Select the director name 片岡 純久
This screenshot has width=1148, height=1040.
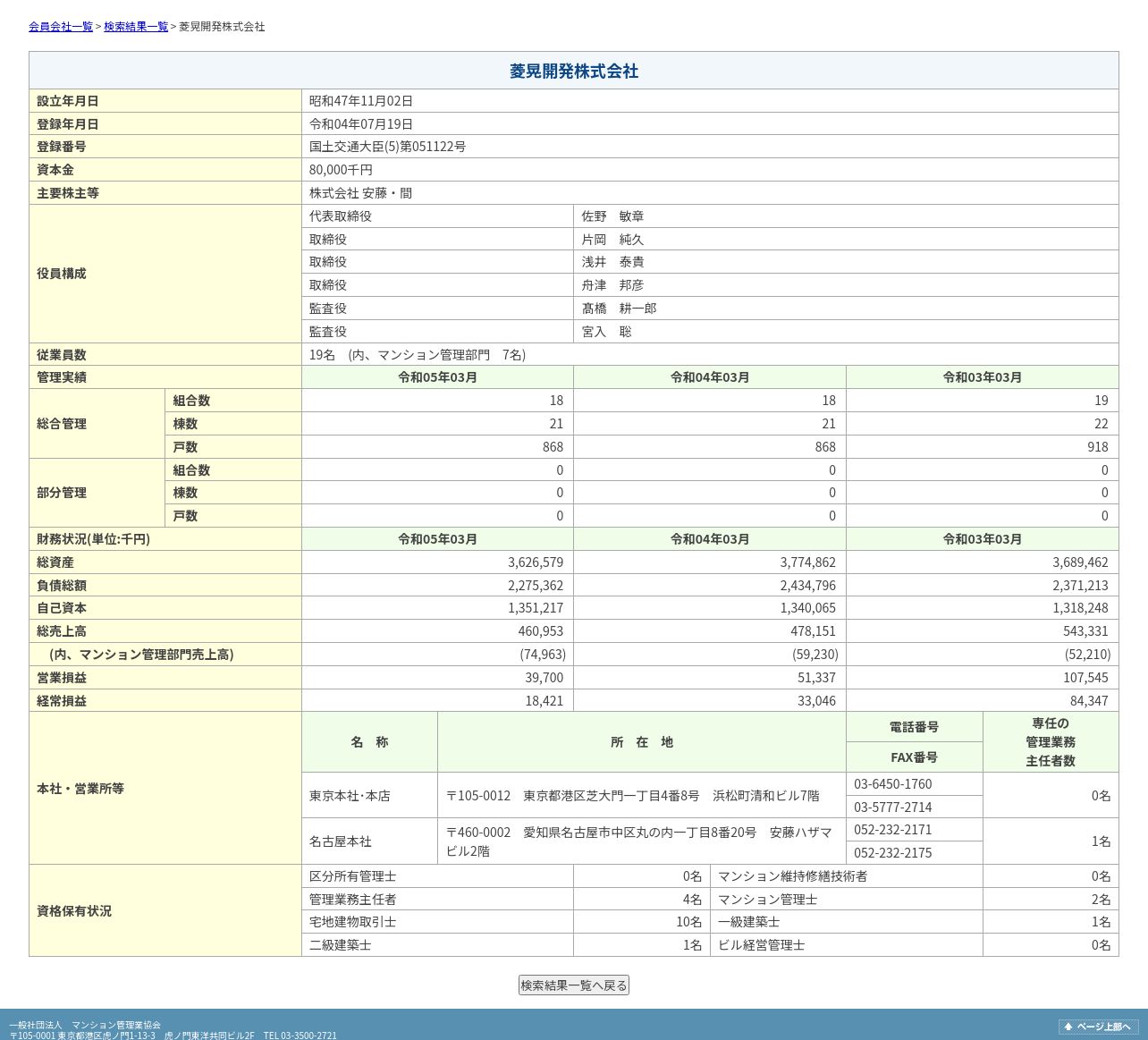click(x=612, y=240)
